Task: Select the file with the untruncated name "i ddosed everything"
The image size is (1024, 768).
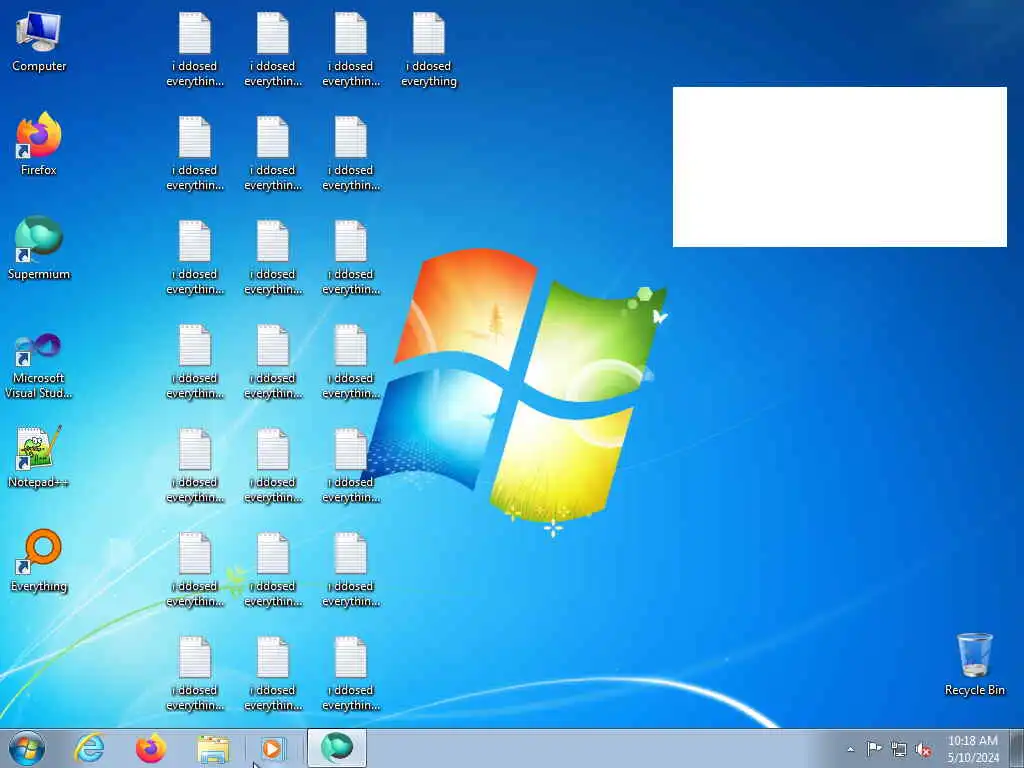Action: (428, 50)
